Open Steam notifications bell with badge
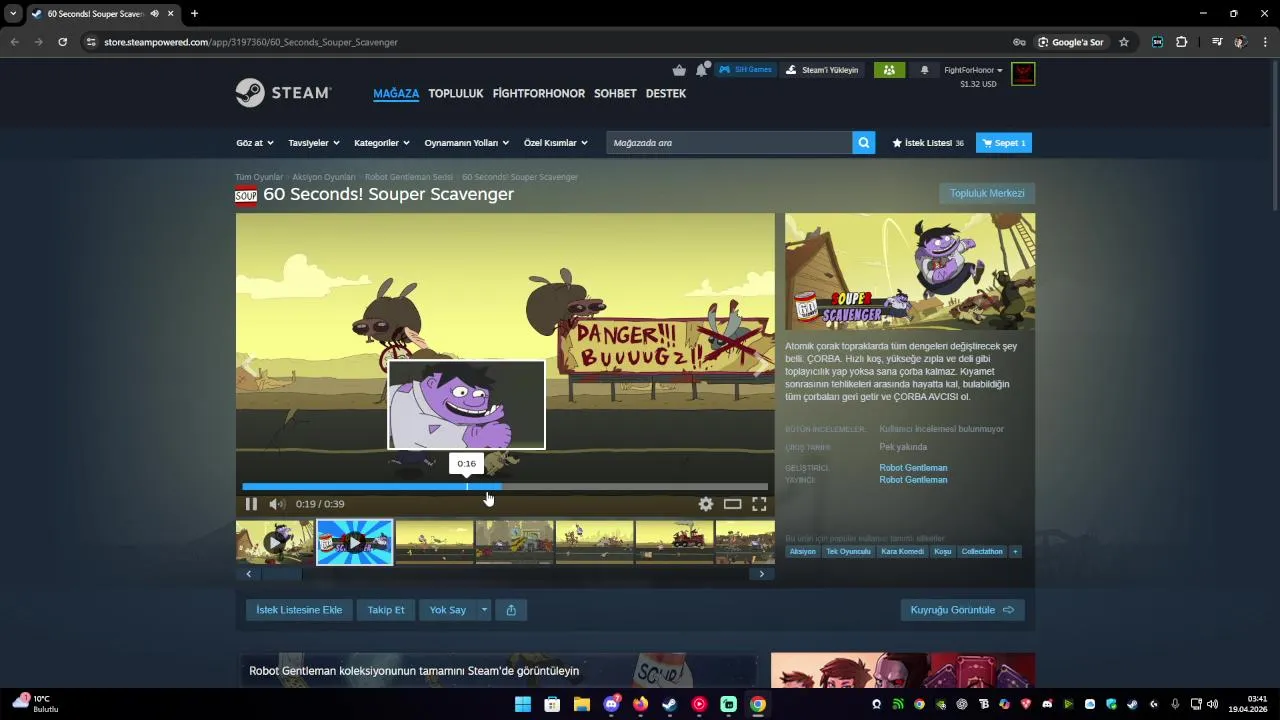 coord(702,70)
